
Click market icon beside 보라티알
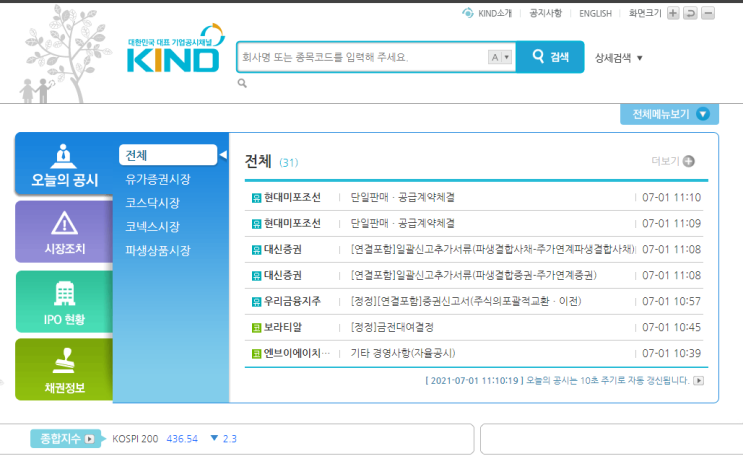256,328
